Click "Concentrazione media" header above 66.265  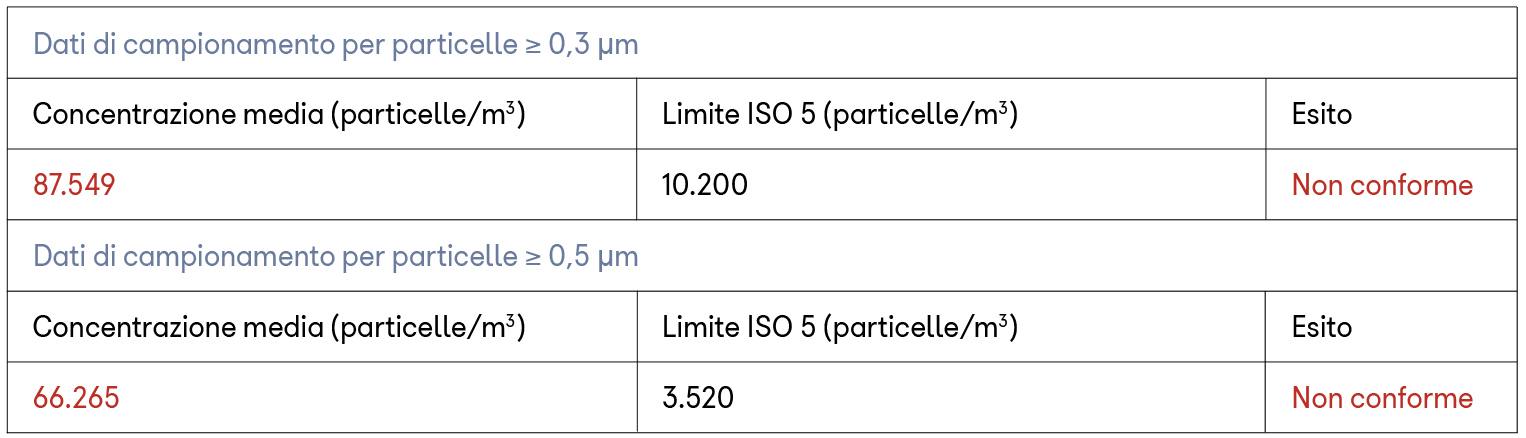[x=180, y=328]
